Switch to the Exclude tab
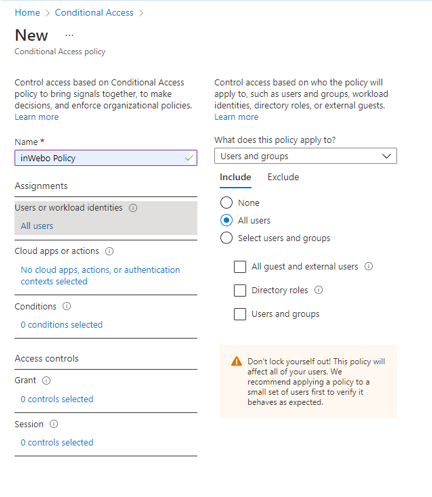Image resolution: width=432 pixels, height=497 pixels. coord(283,177)
